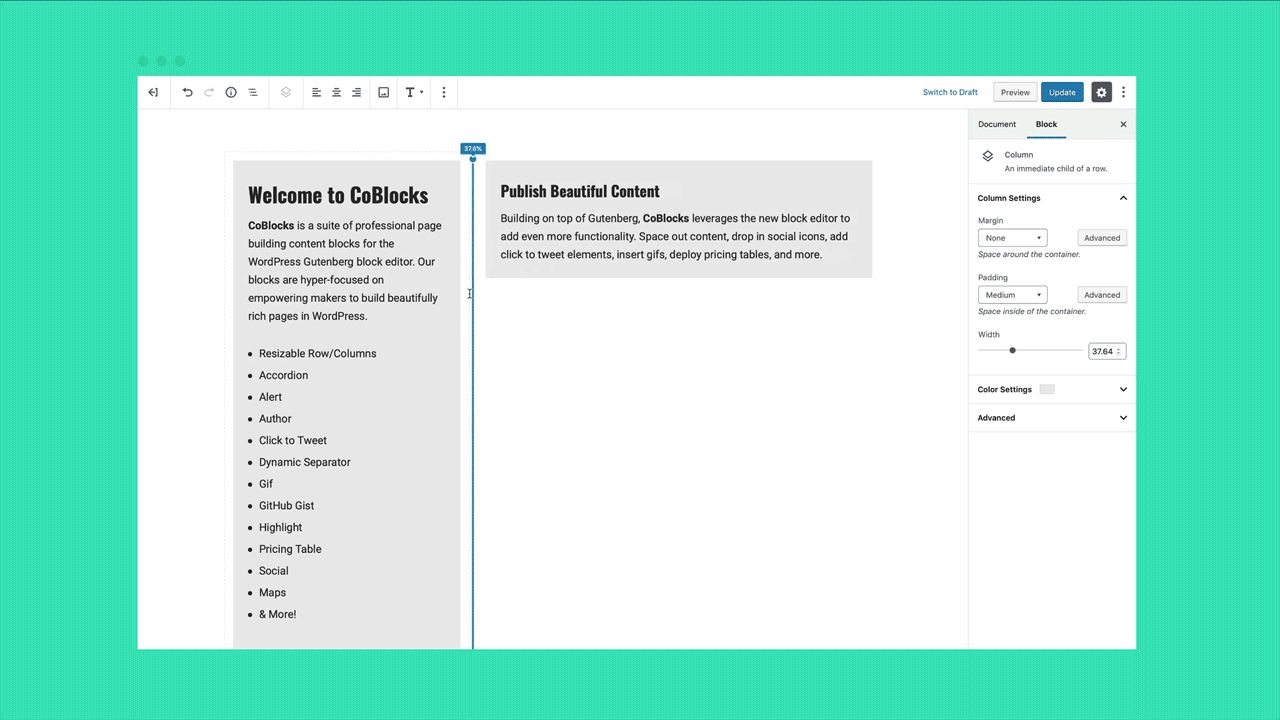Click the exit editor back arrow icon
Image resolution: width=1280 pixels, height=720 pixels.
(153, 92)
